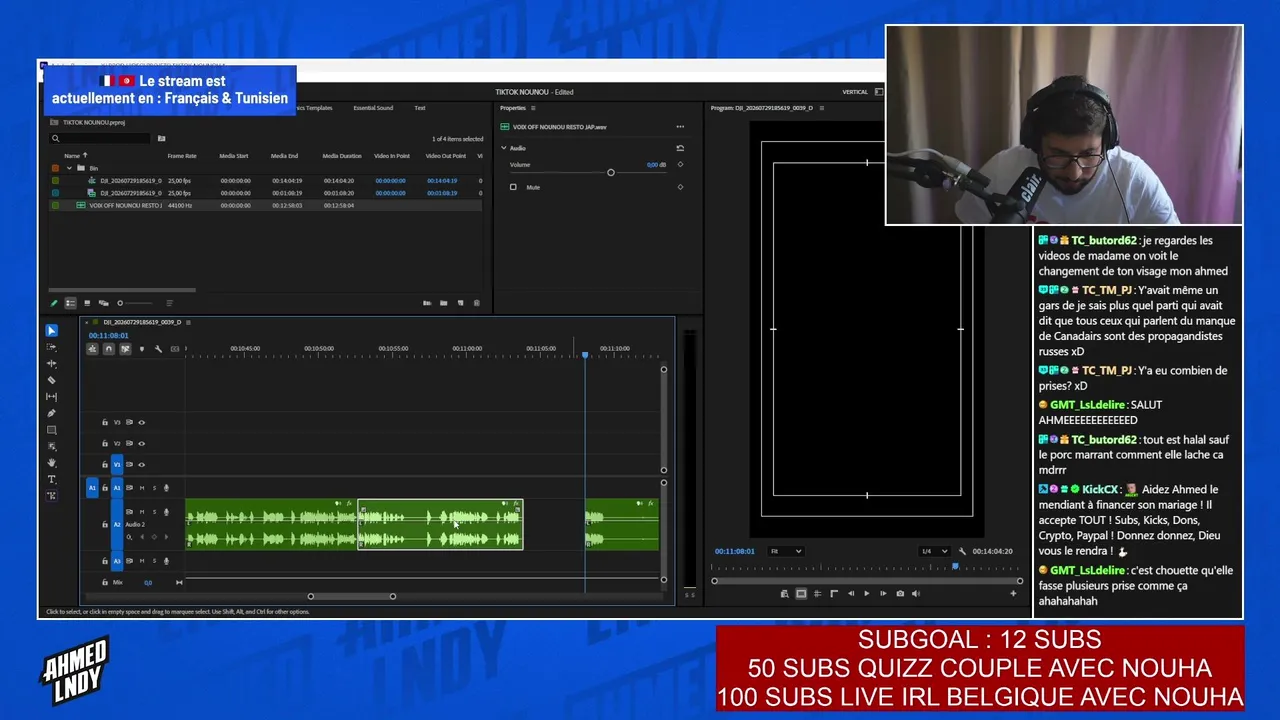The width and height of the screenshot is (1280, 720).
Task: Collapse the Bin folder in project panel
Action: [x=69, y=168]
